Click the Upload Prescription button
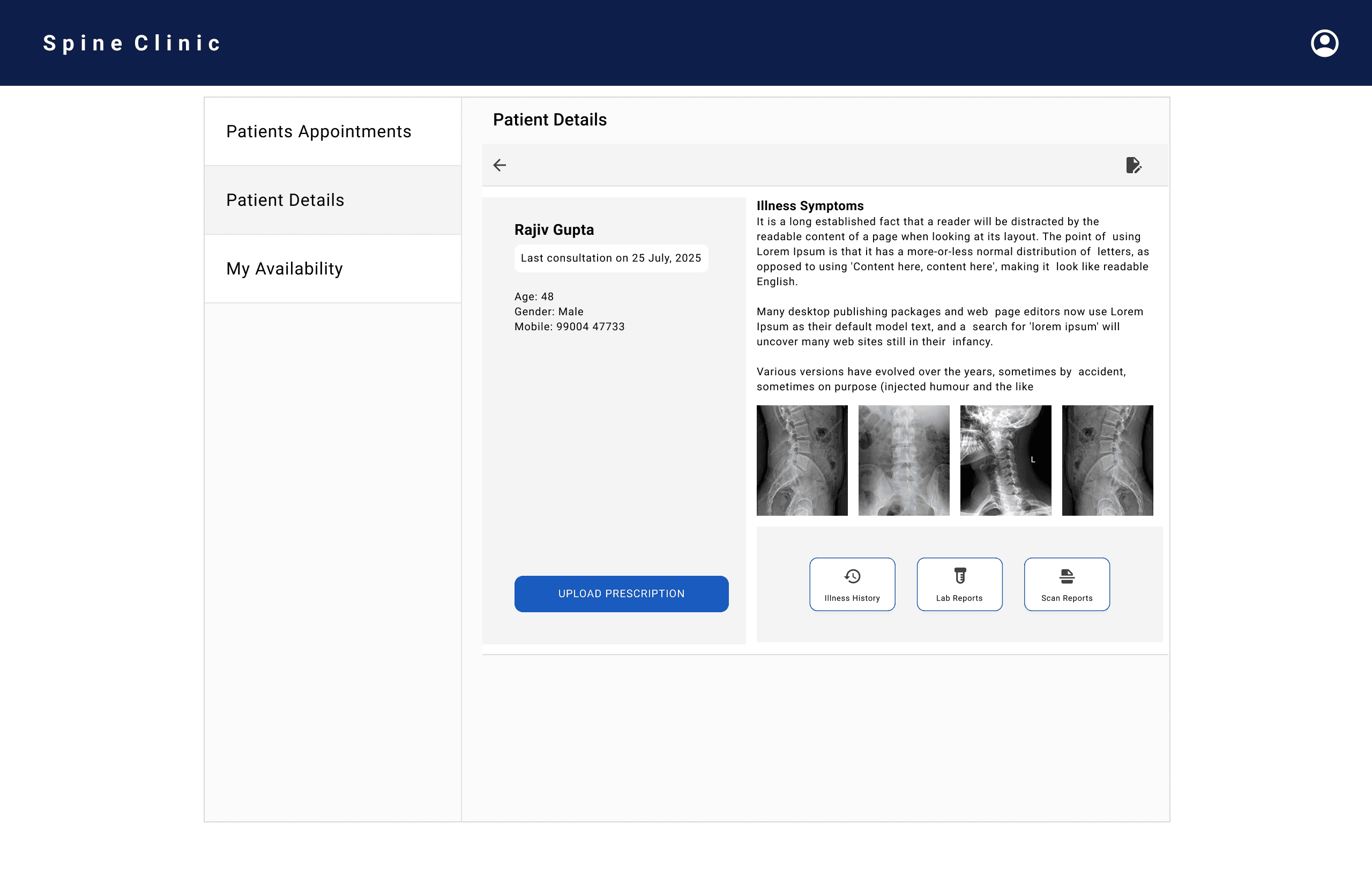The image size is (1372, 876). point(621,593)
